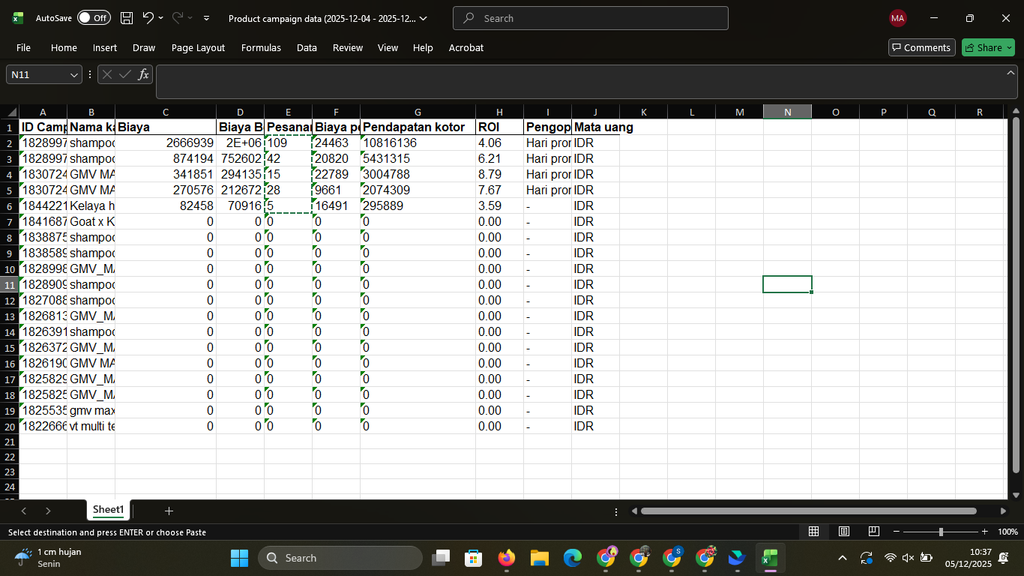Click the zoom slider handle
The width and height of the screenshot is (1024, 576).
[940, 532]
